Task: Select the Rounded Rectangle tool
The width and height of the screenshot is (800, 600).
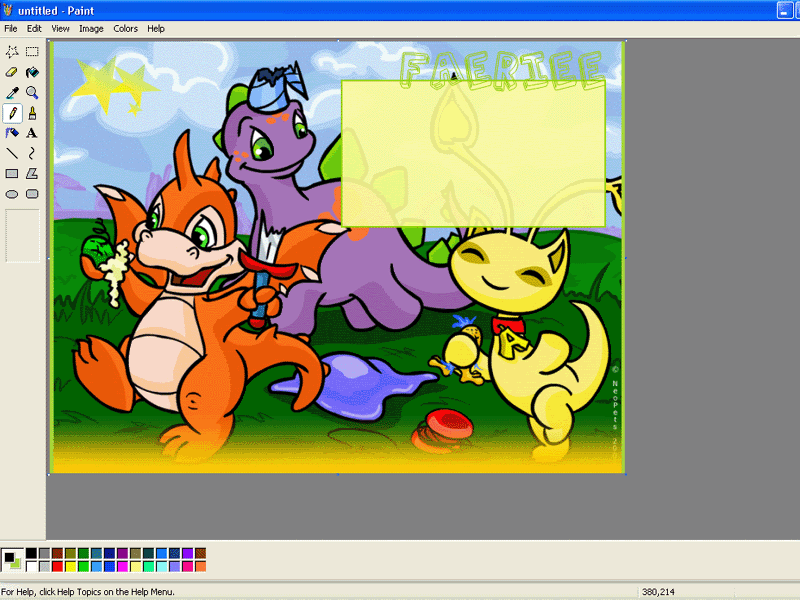Action: [32, 194]
